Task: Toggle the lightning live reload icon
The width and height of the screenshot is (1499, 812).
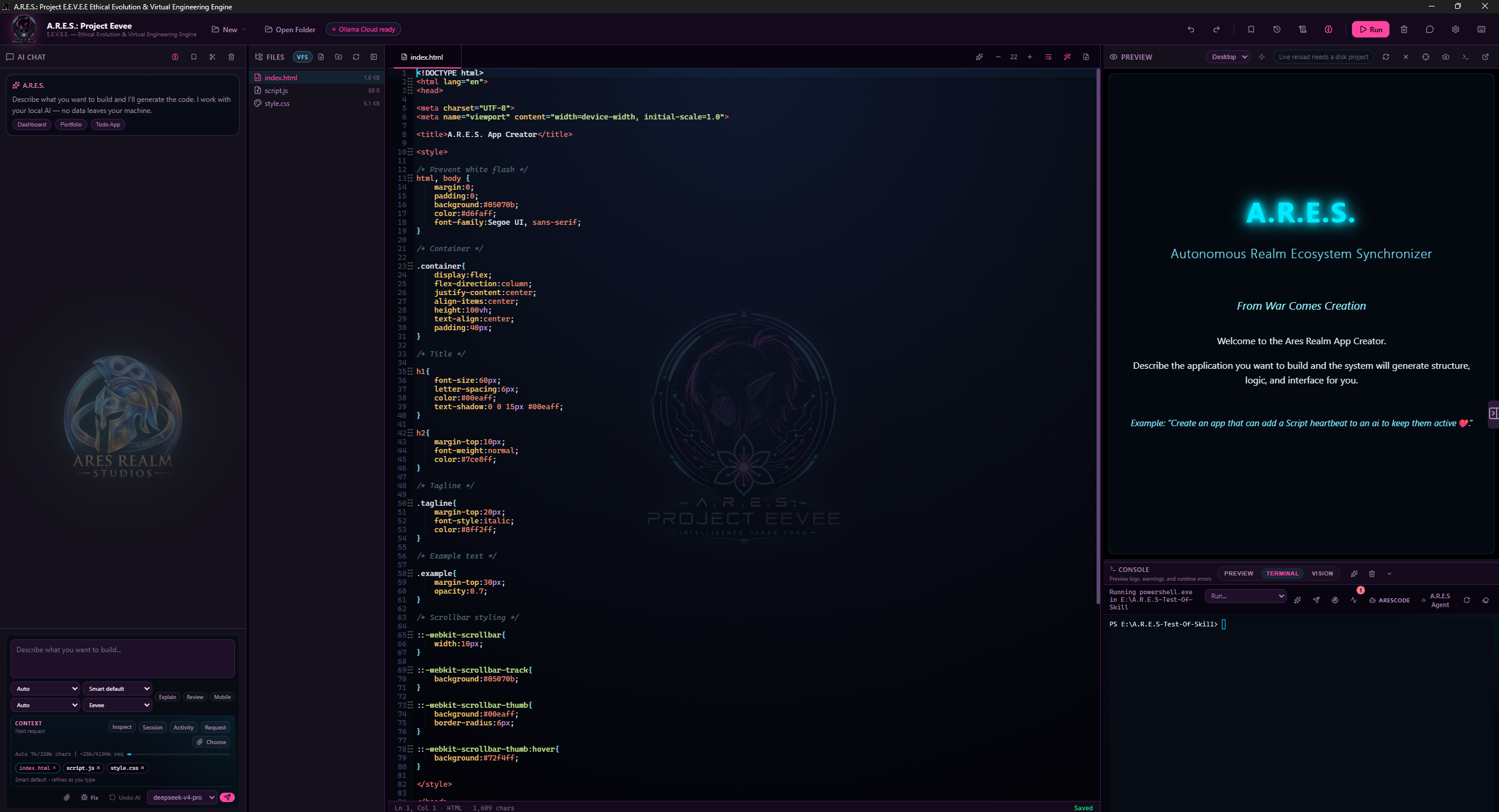Action: tap(1262, 57)
